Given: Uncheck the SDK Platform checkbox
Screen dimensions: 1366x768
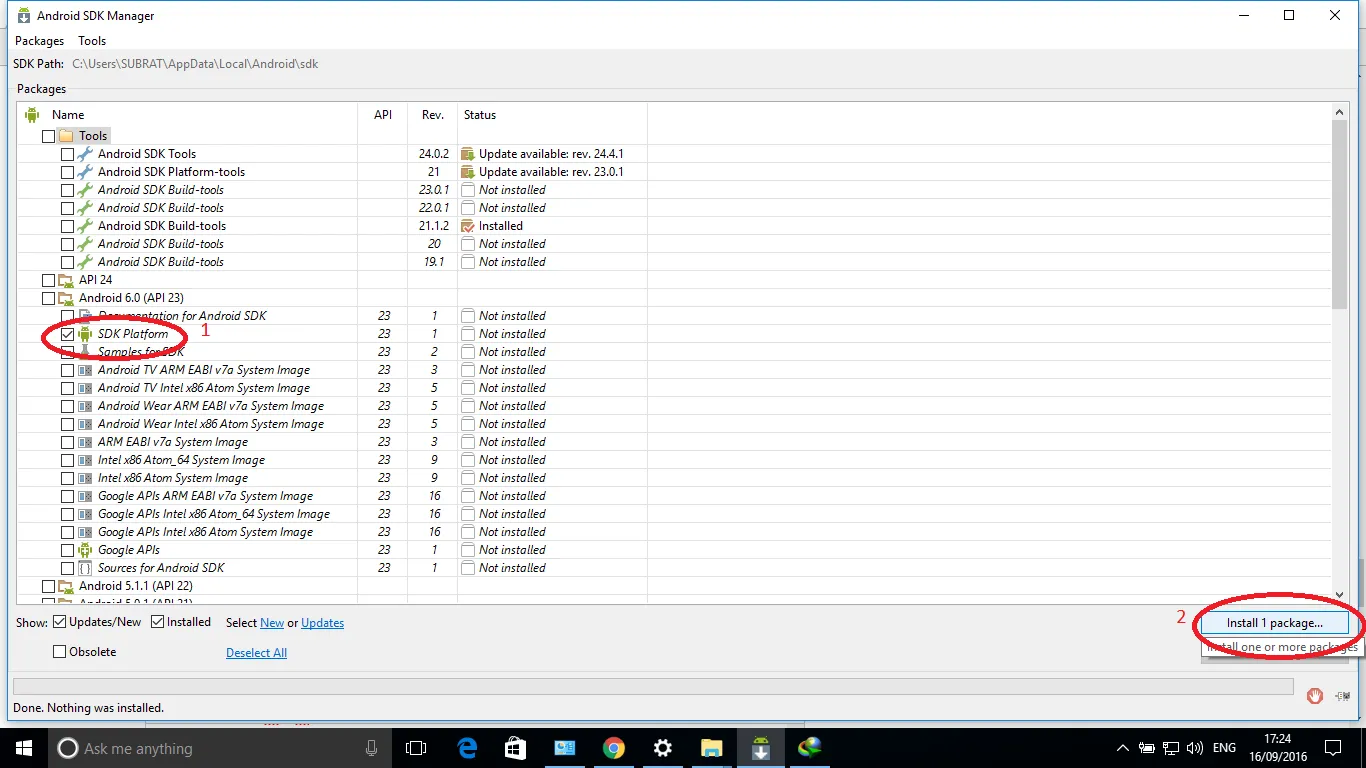Looking at the screenshot, I should (x=67, y=334).
